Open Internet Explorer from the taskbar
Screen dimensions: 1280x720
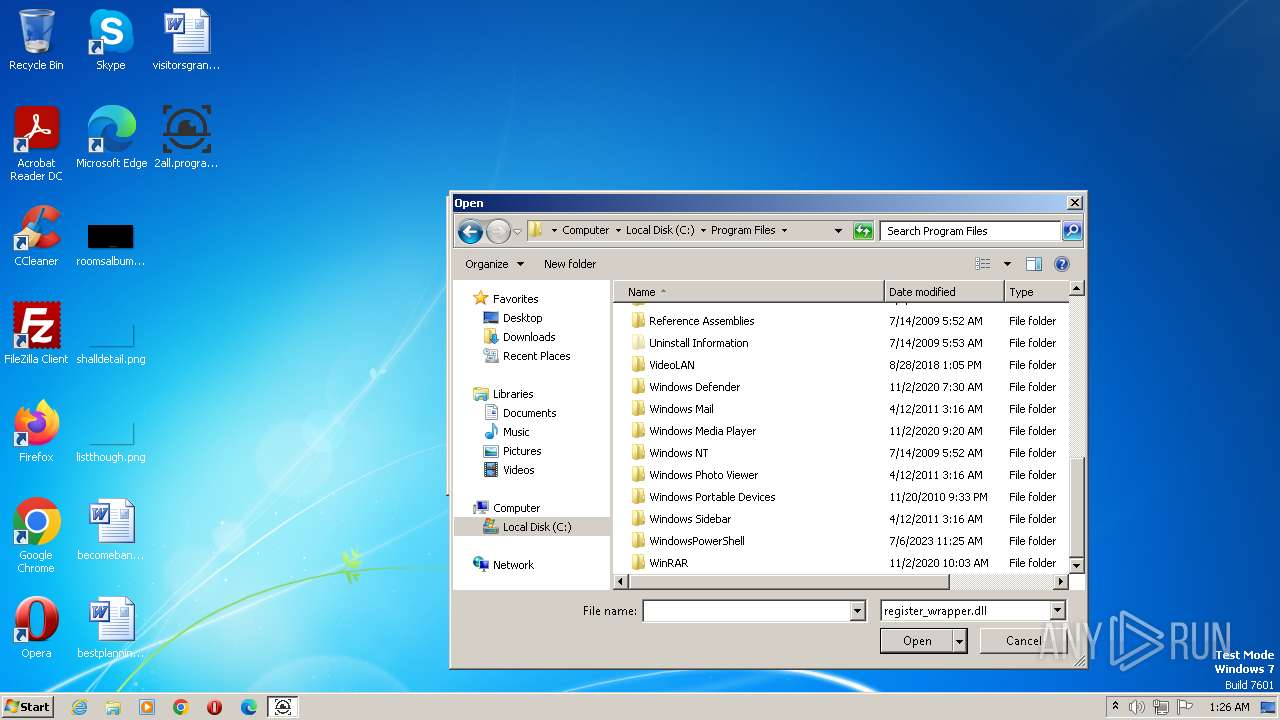79,707
